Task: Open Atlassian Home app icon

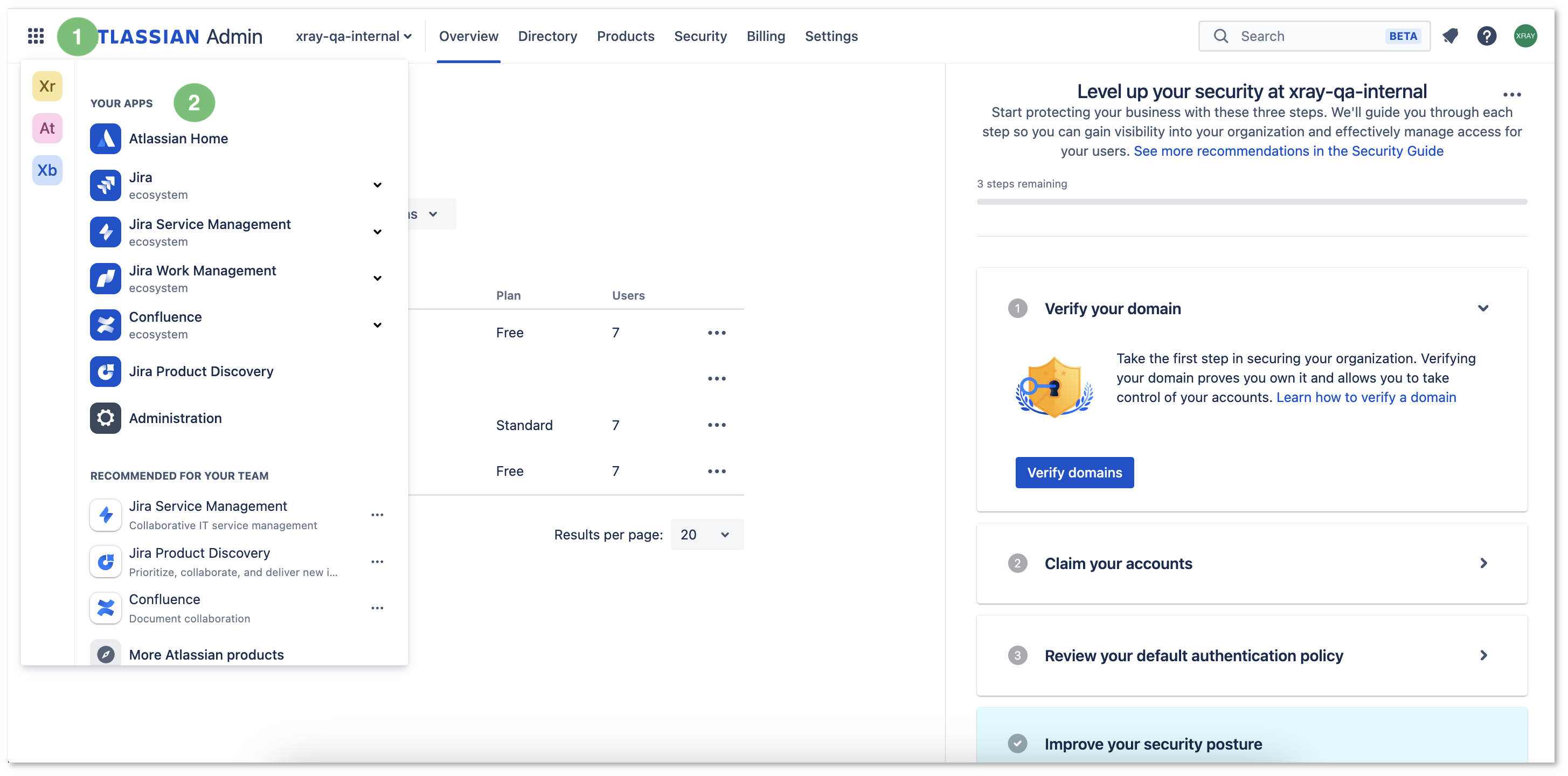Action: pos(105,139)
